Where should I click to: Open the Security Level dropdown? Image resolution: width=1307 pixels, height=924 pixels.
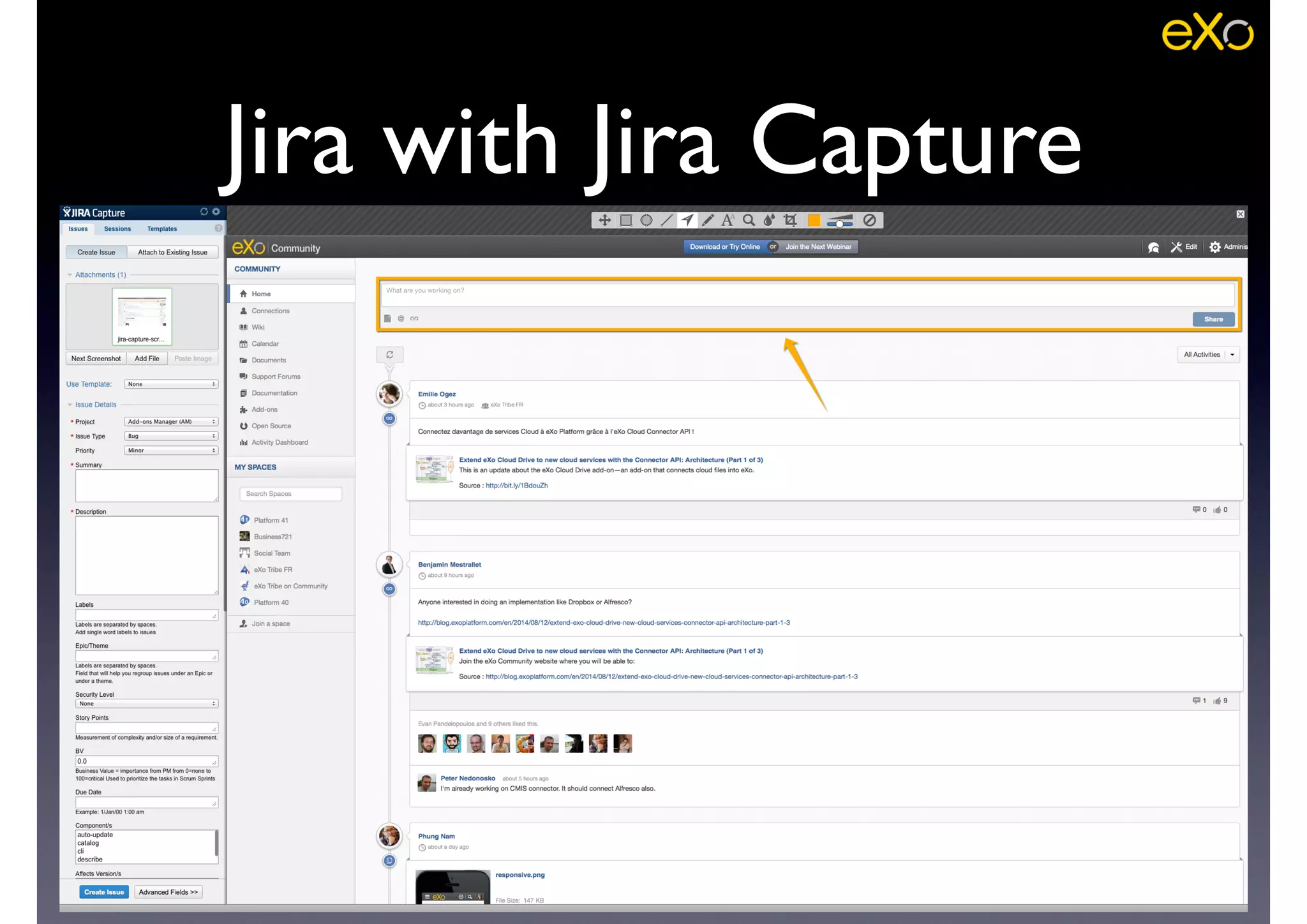(147, 703)
